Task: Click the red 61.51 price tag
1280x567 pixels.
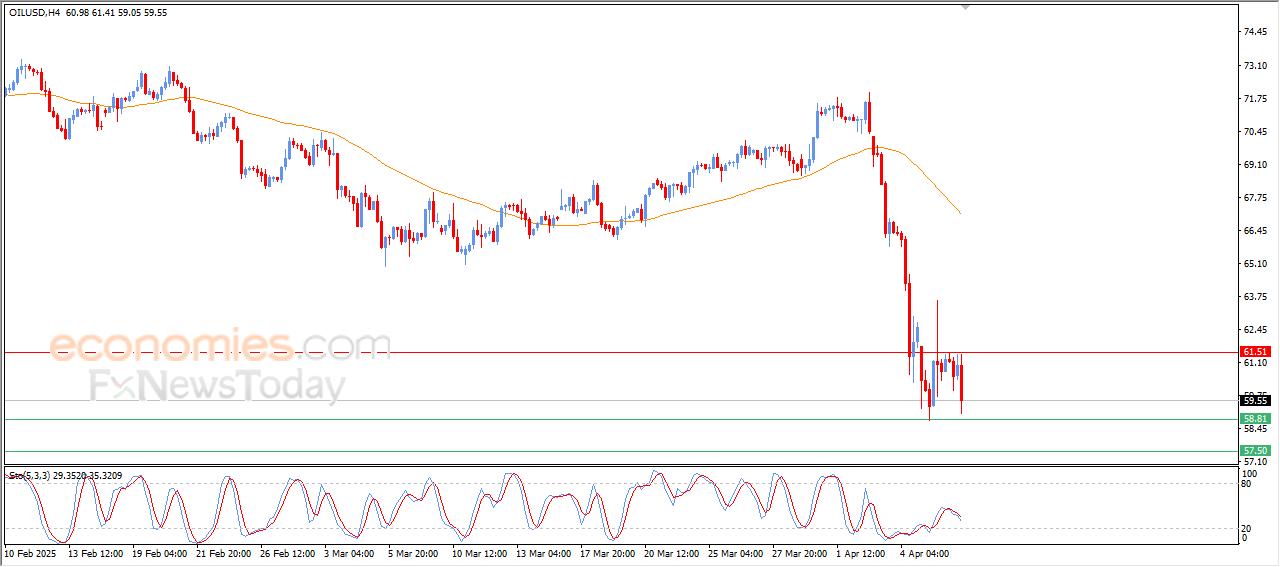Action: click(1255, 352)
